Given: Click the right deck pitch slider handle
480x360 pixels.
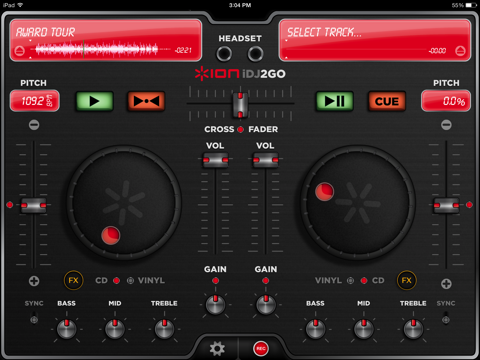Looking at the screenshot, I should pos(446,205).
